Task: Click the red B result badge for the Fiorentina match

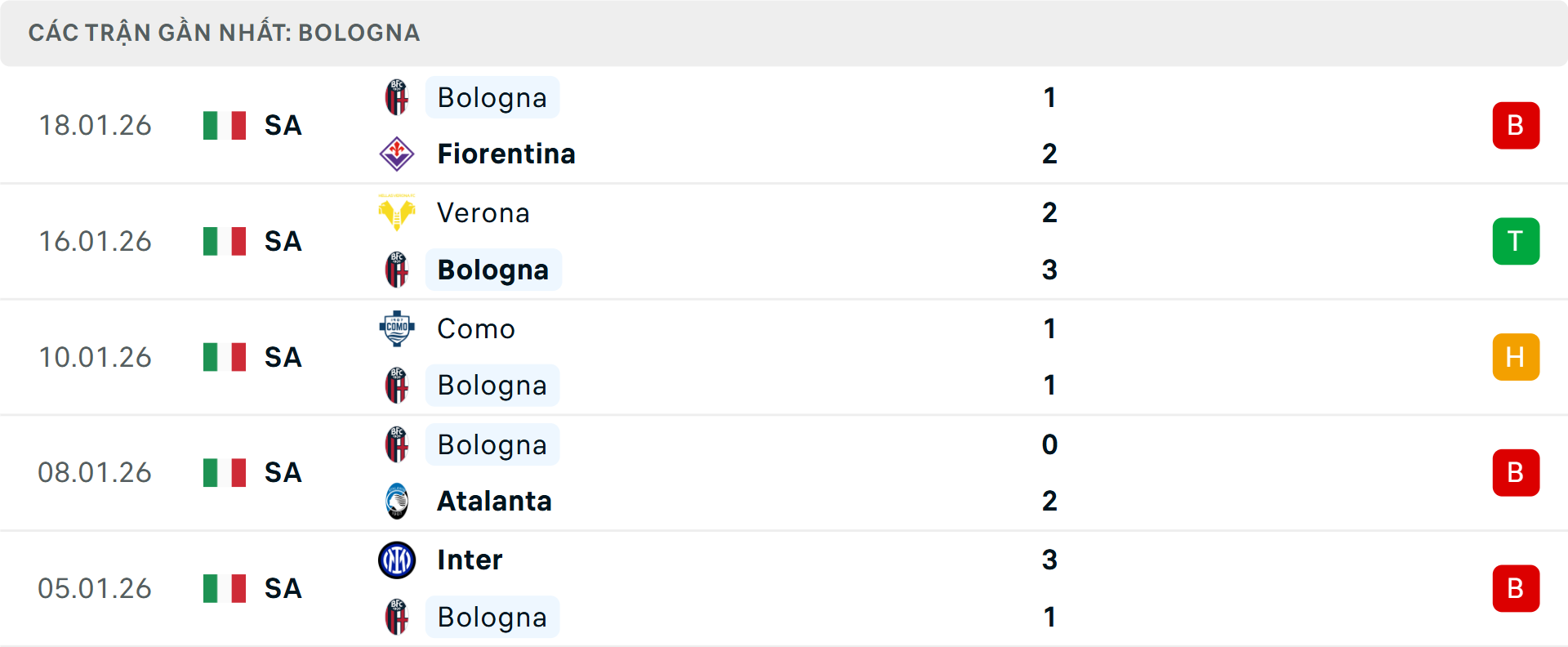Action: tap(1516, 125)
